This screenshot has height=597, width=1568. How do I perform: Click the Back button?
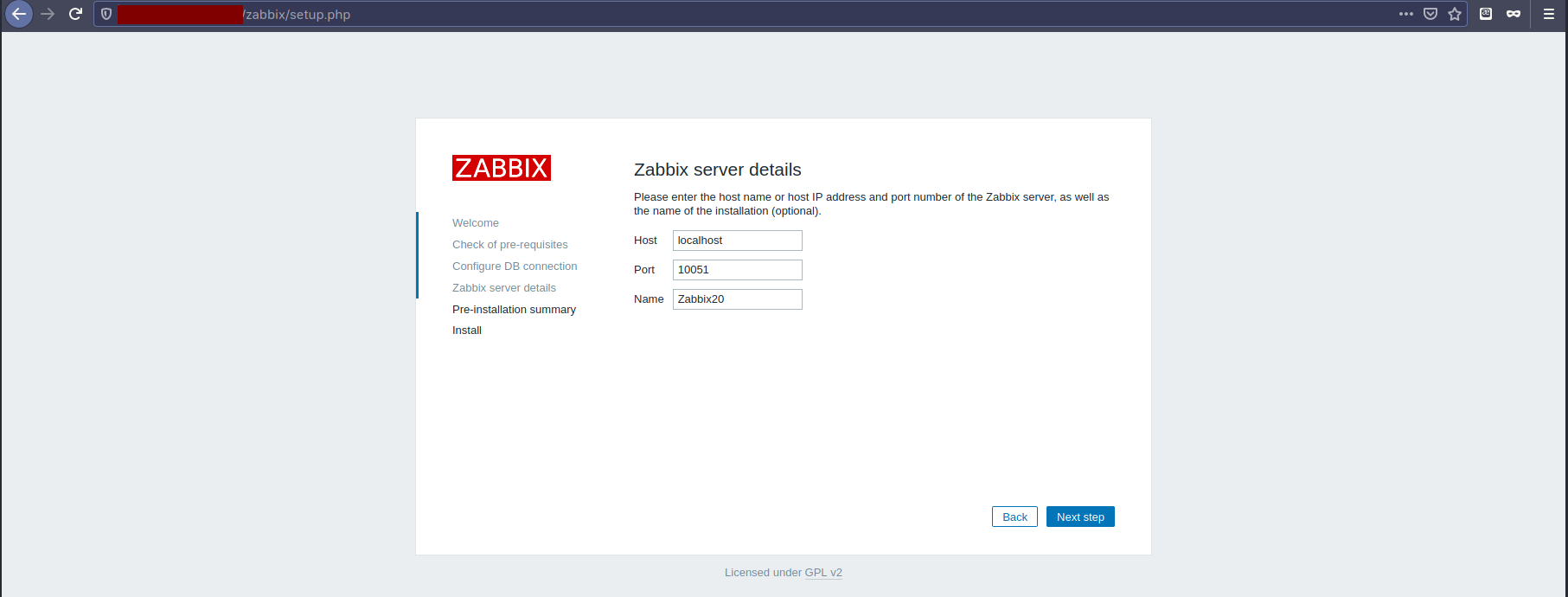point(1014,517)
